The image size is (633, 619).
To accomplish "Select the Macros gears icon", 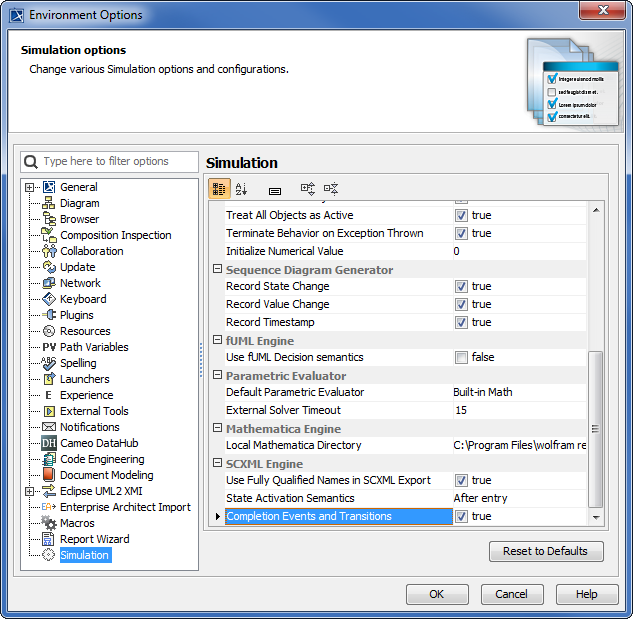I will 49,522.
